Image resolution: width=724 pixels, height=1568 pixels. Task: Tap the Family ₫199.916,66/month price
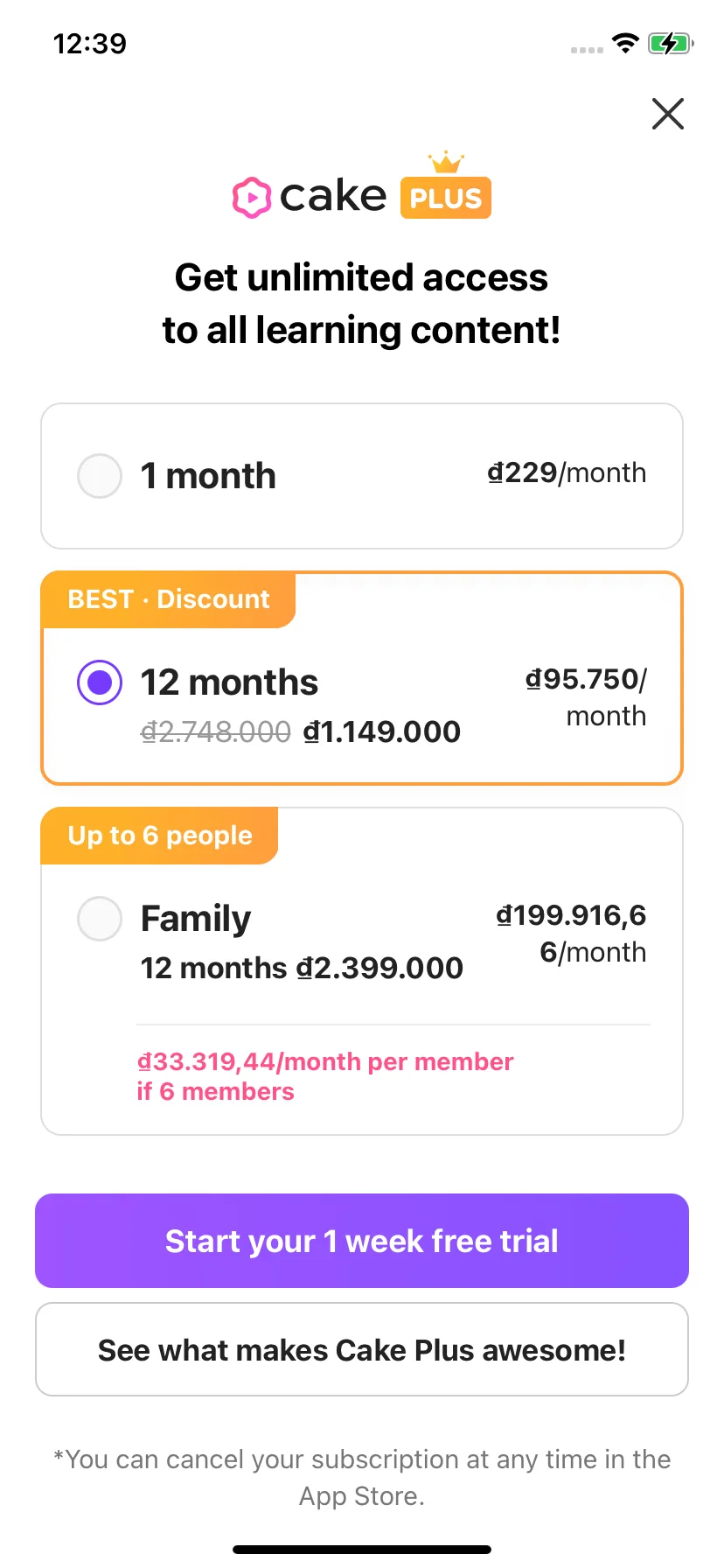pos(572,933)
